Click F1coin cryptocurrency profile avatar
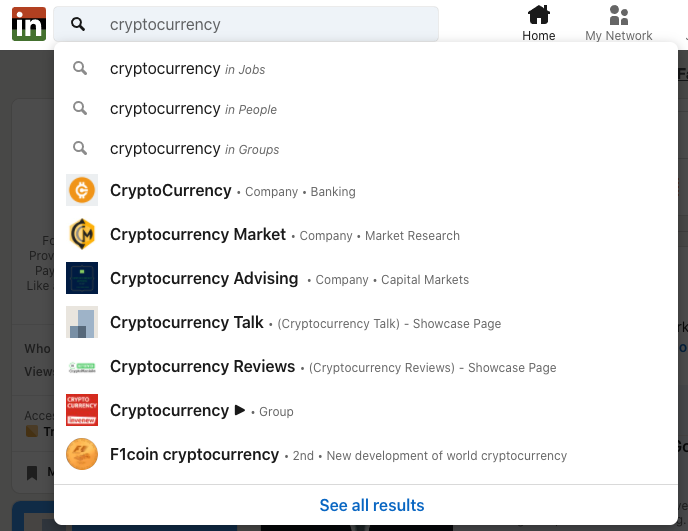The height and width of the screenshot is (531, 688). coord(82,454)
